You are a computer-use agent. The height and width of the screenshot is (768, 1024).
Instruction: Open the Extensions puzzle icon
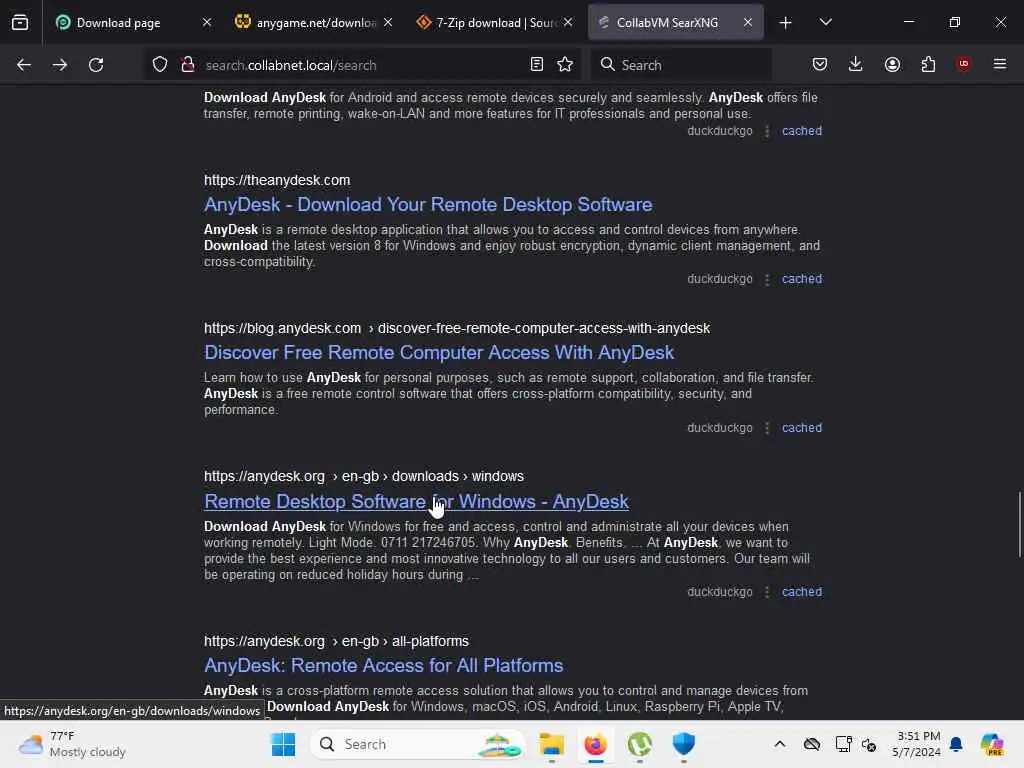point(928,64)
